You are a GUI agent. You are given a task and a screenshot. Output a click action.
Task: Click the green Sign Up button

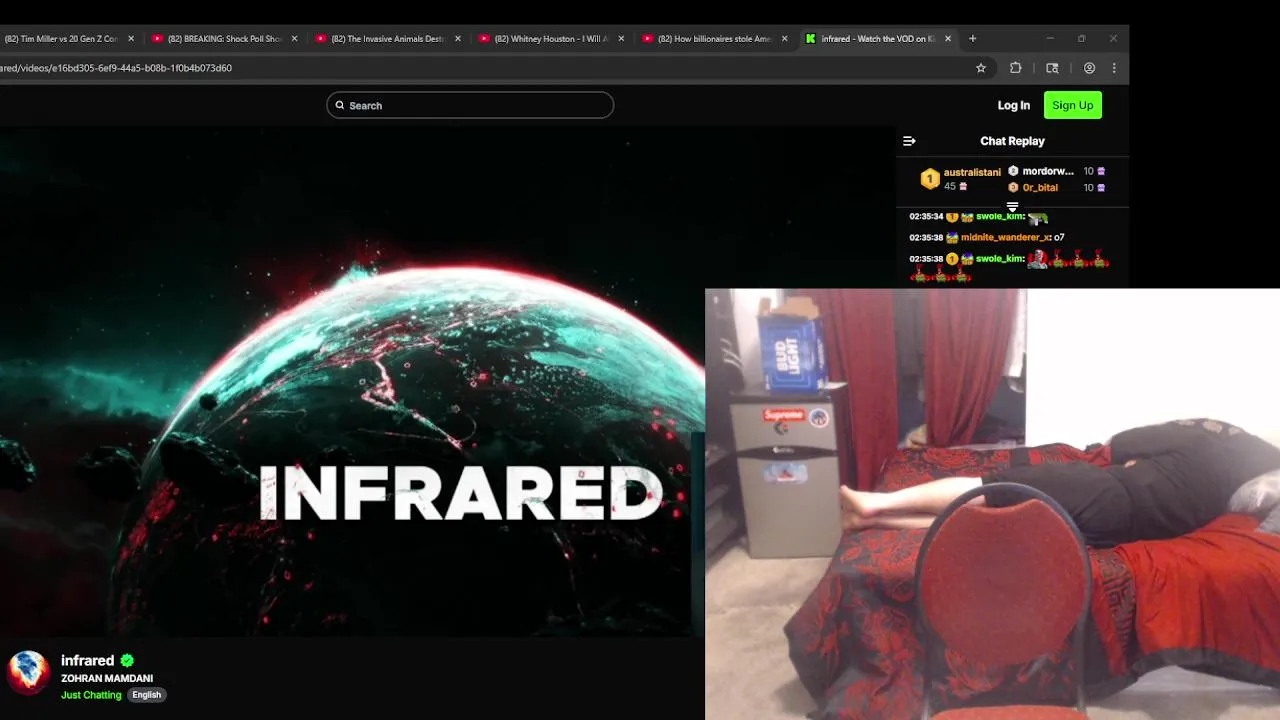pos(1072,105)
